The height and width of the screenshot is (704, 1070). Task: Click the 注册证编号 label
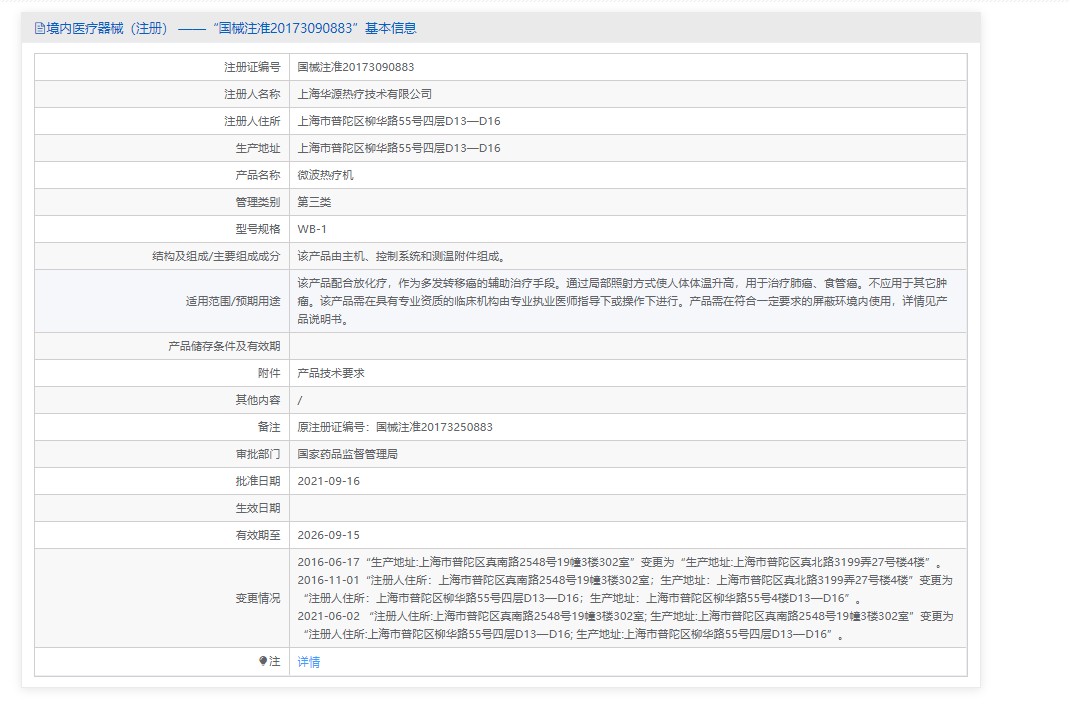(252, 67)
